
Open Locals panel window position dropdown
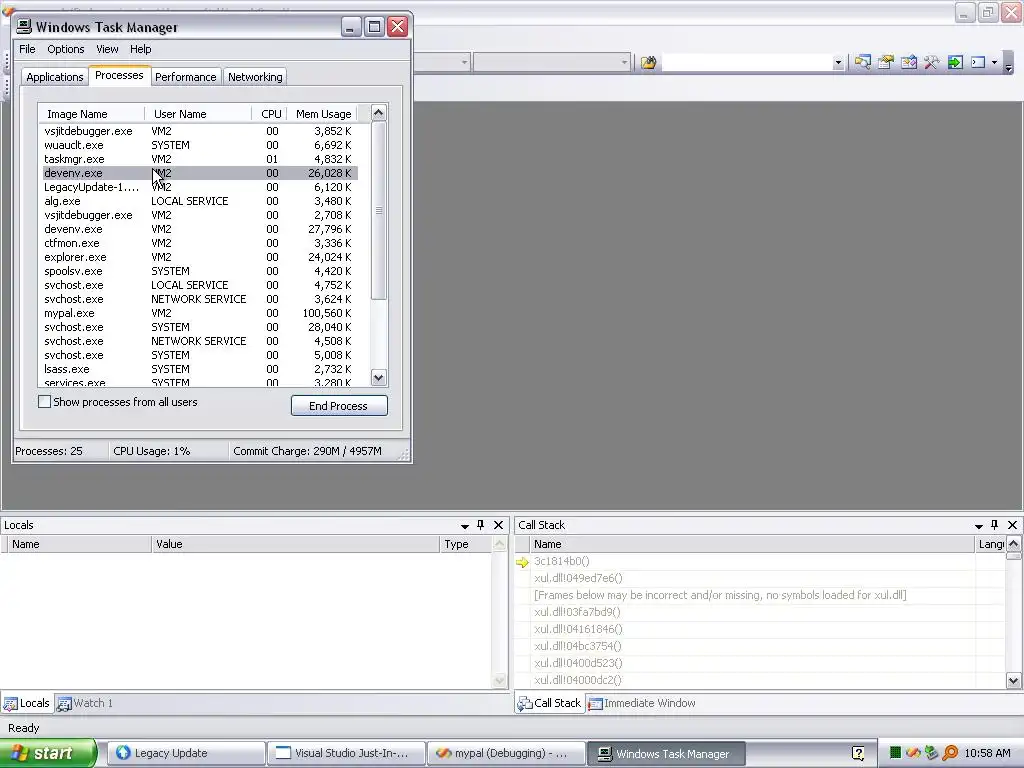pyautogui.click(x=464, y=526)
